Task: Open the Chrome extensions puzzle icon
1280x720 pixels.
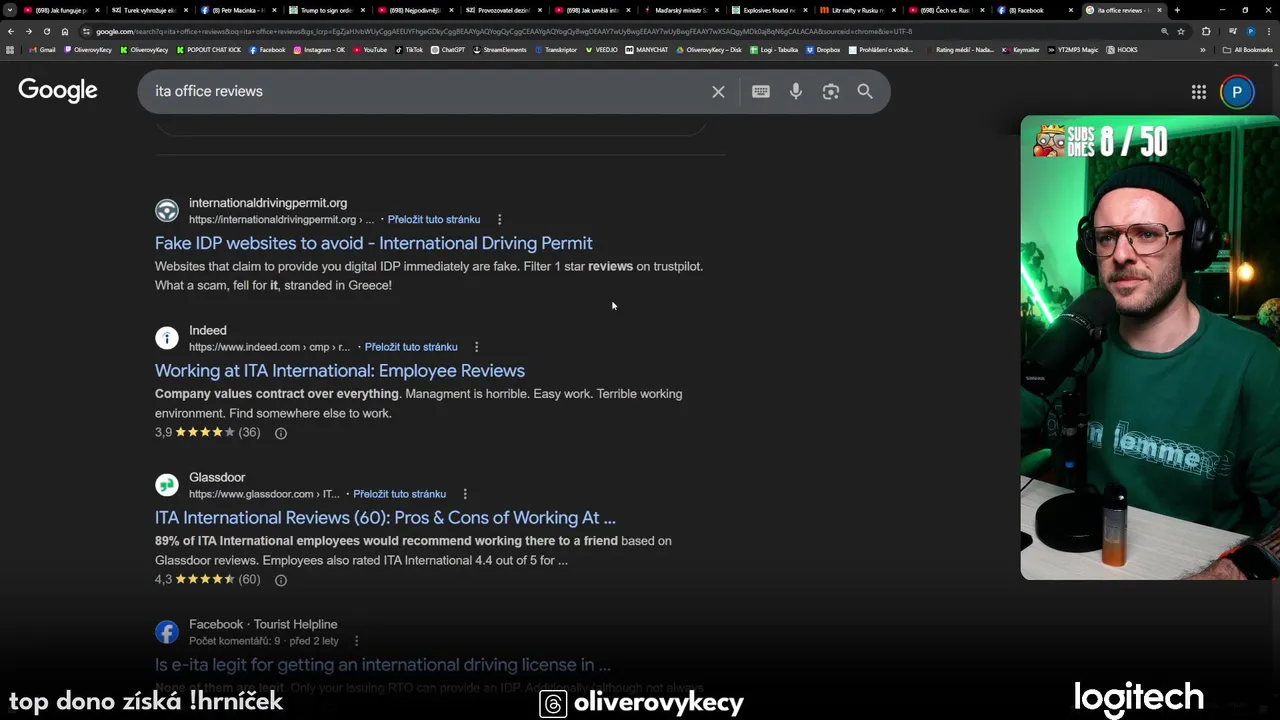Action: pos(1206,31)
